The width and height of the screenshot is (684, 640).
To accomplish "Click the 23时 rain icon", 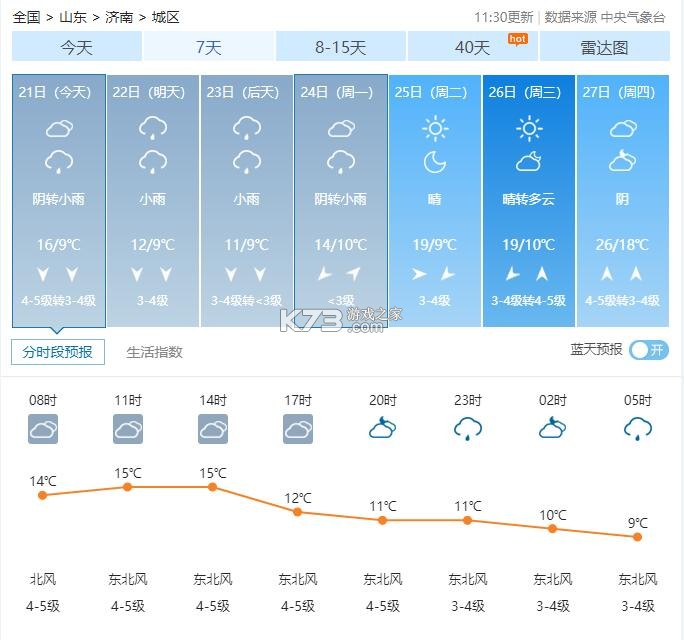I will 468,428.
